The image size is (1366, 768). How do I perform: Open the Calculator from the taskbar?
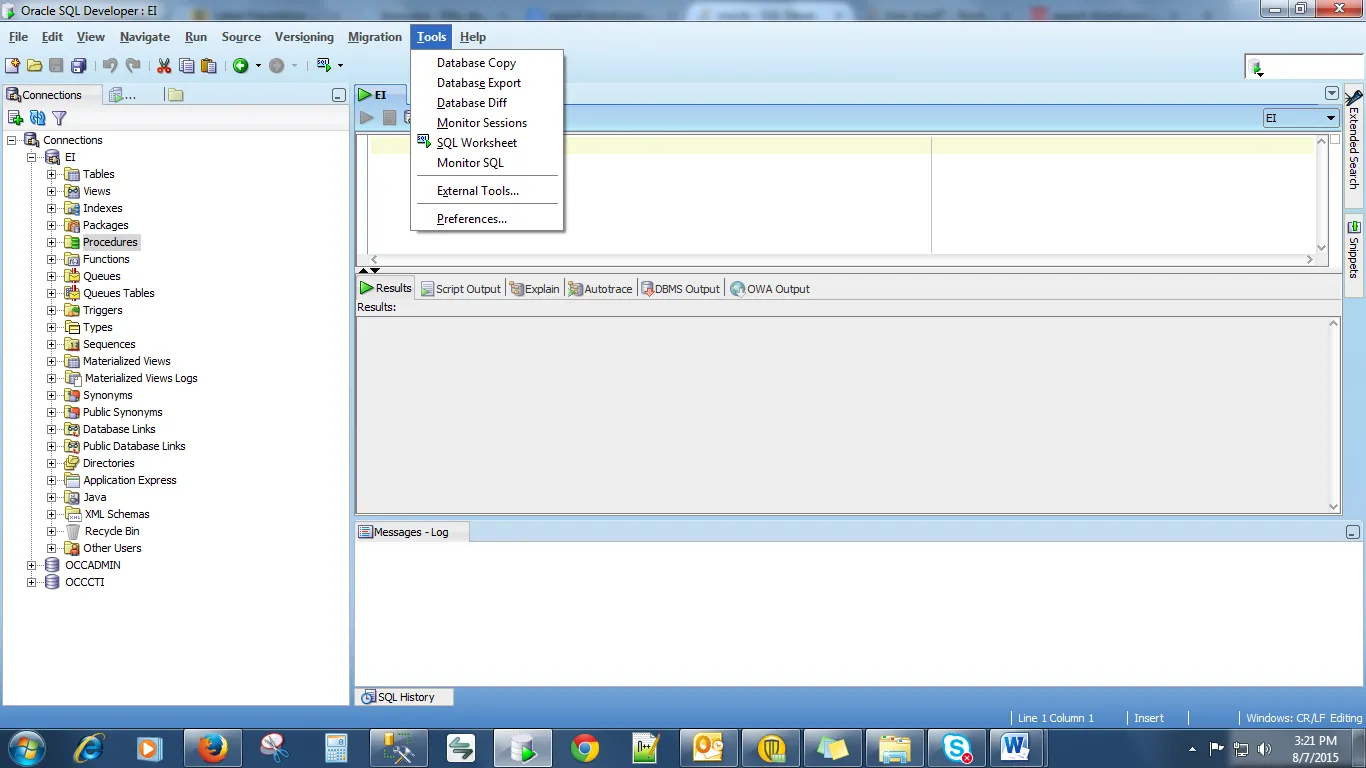(336, 747)
